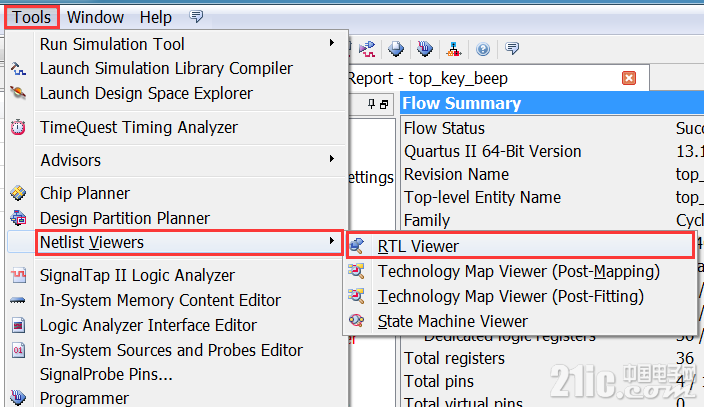Click the SignalTap II Logic Analyzer icon

click(18, 275)
